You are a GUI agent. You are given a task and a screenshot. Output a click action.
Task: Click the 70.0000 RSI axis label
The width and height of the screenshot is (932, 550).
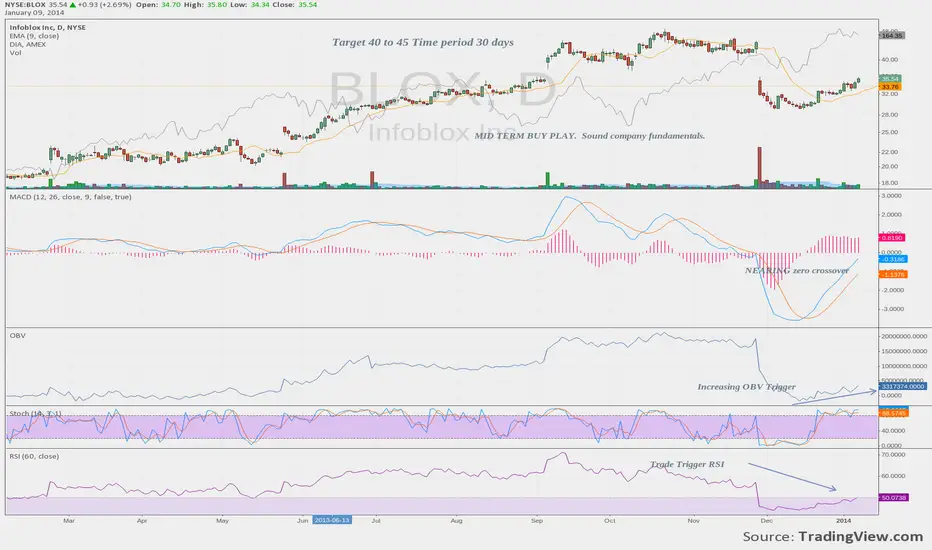point(893,455)
